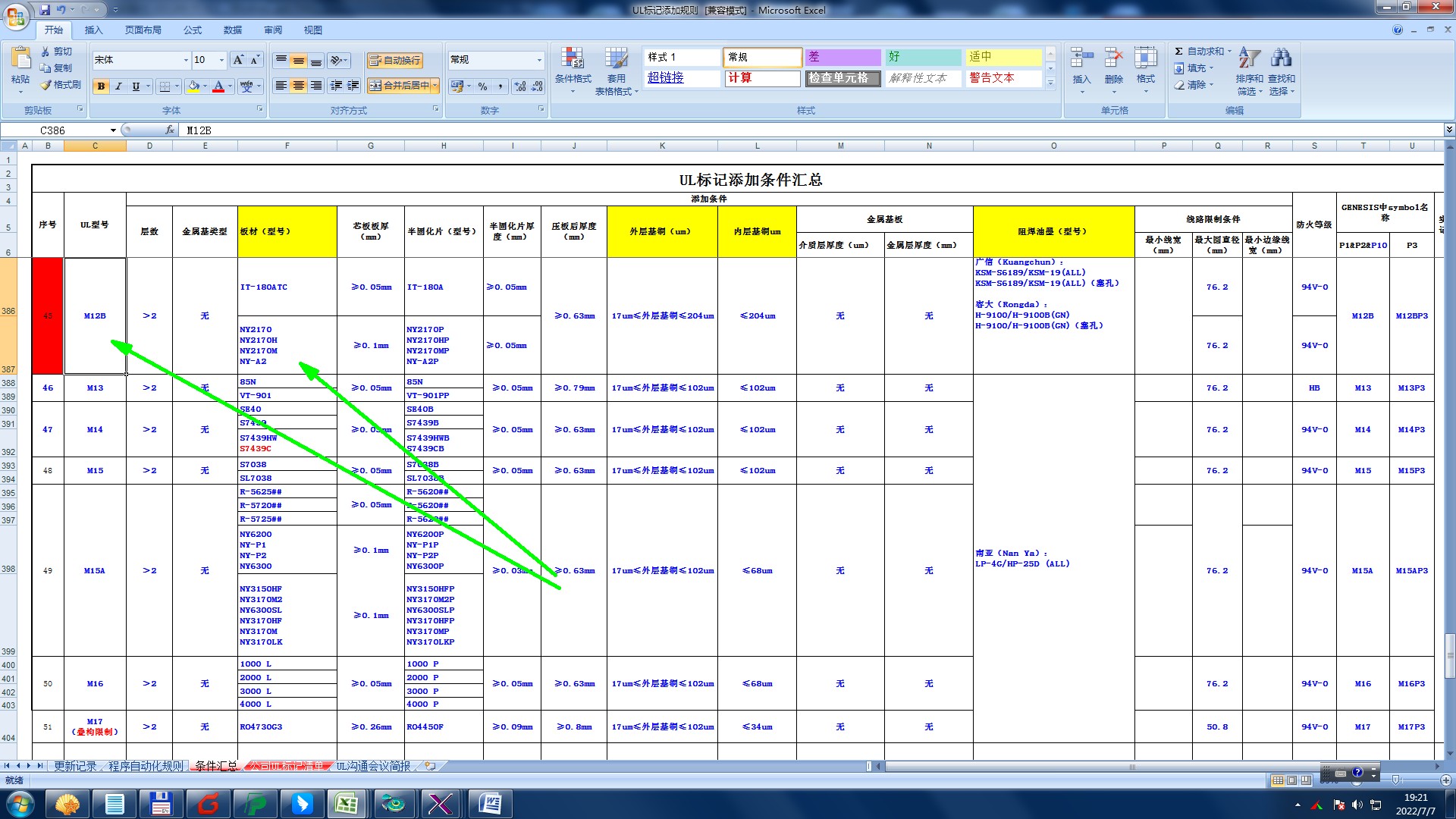The width and height of the screenshot is (1456, 819).
Task: Toggle Bold formatting
Action: [x=101, y=86]
